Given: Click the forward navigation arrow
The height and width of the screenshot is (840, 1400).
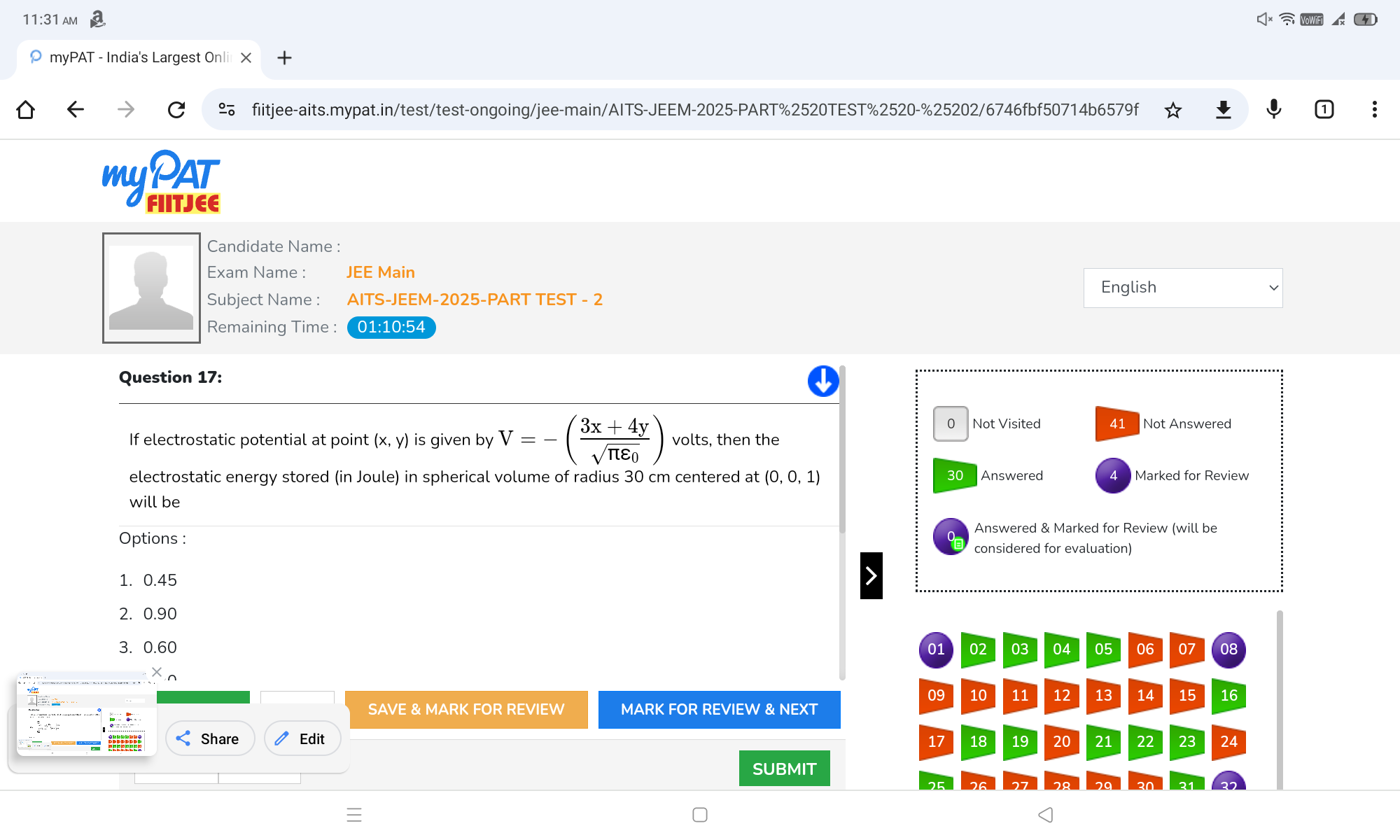Looking at the screenshot, I should (126, 109).
